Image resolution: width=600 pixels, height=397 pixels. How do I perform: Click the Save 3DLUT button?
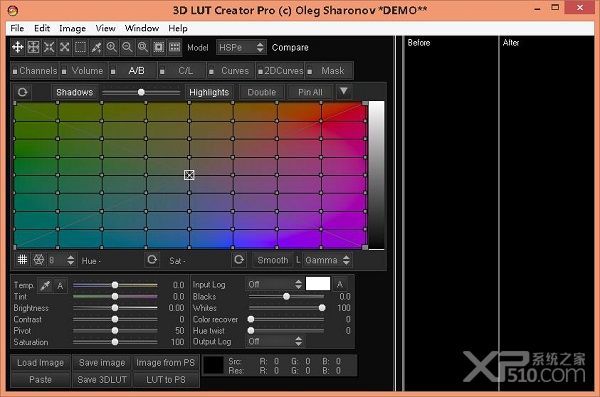click(102, 379)
